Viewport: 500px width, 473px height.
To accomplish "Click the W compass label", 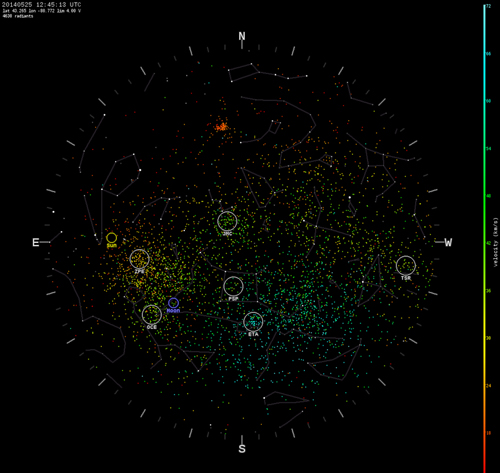I will [448, 242].
